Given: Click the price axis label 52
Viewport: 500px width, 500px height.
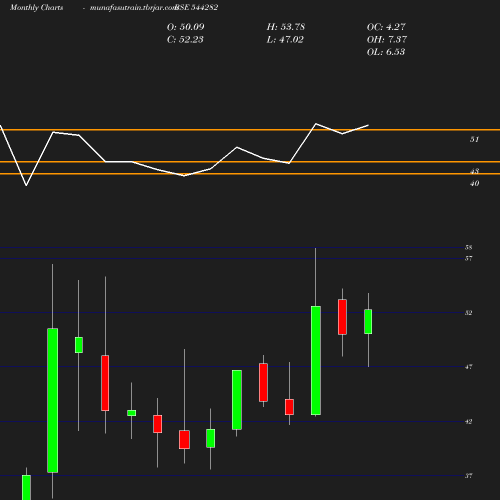Looking at the screenshot, I should [468, 313].
